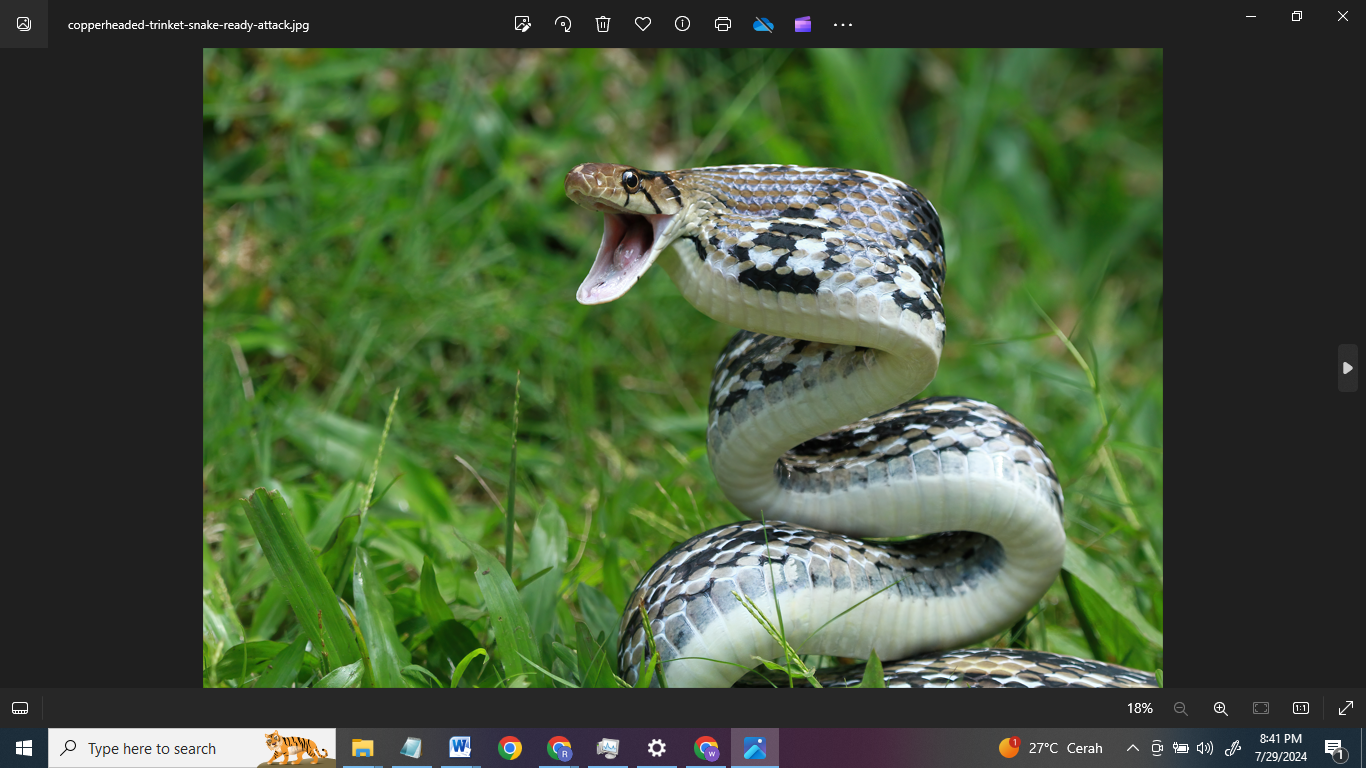Open the notification center in the taskbar
Viewport: 1366px width, 768px height.
[1334, 748]
